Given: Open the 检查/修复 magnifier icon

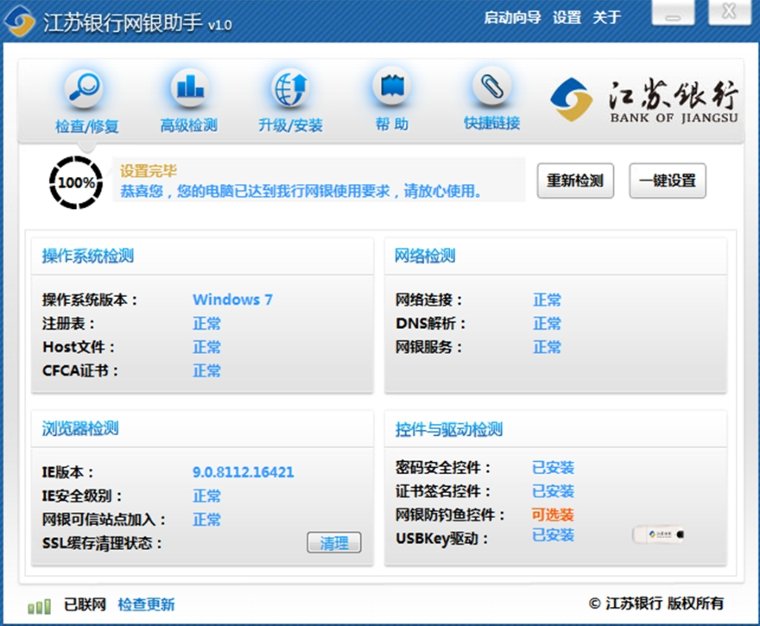Looking at the screenshot, I should [83, 88].
